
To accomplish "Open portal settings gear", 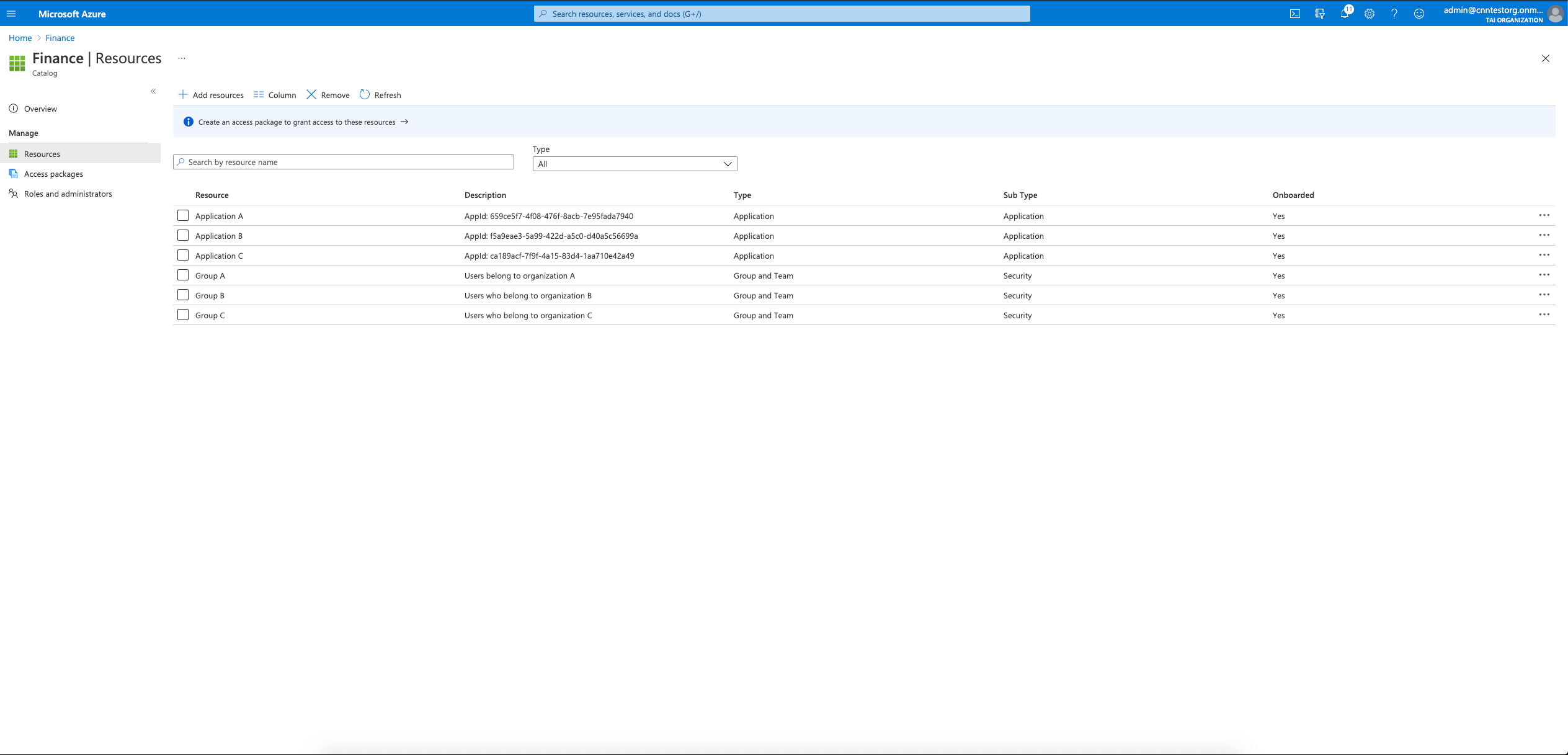I will 1369,13.
